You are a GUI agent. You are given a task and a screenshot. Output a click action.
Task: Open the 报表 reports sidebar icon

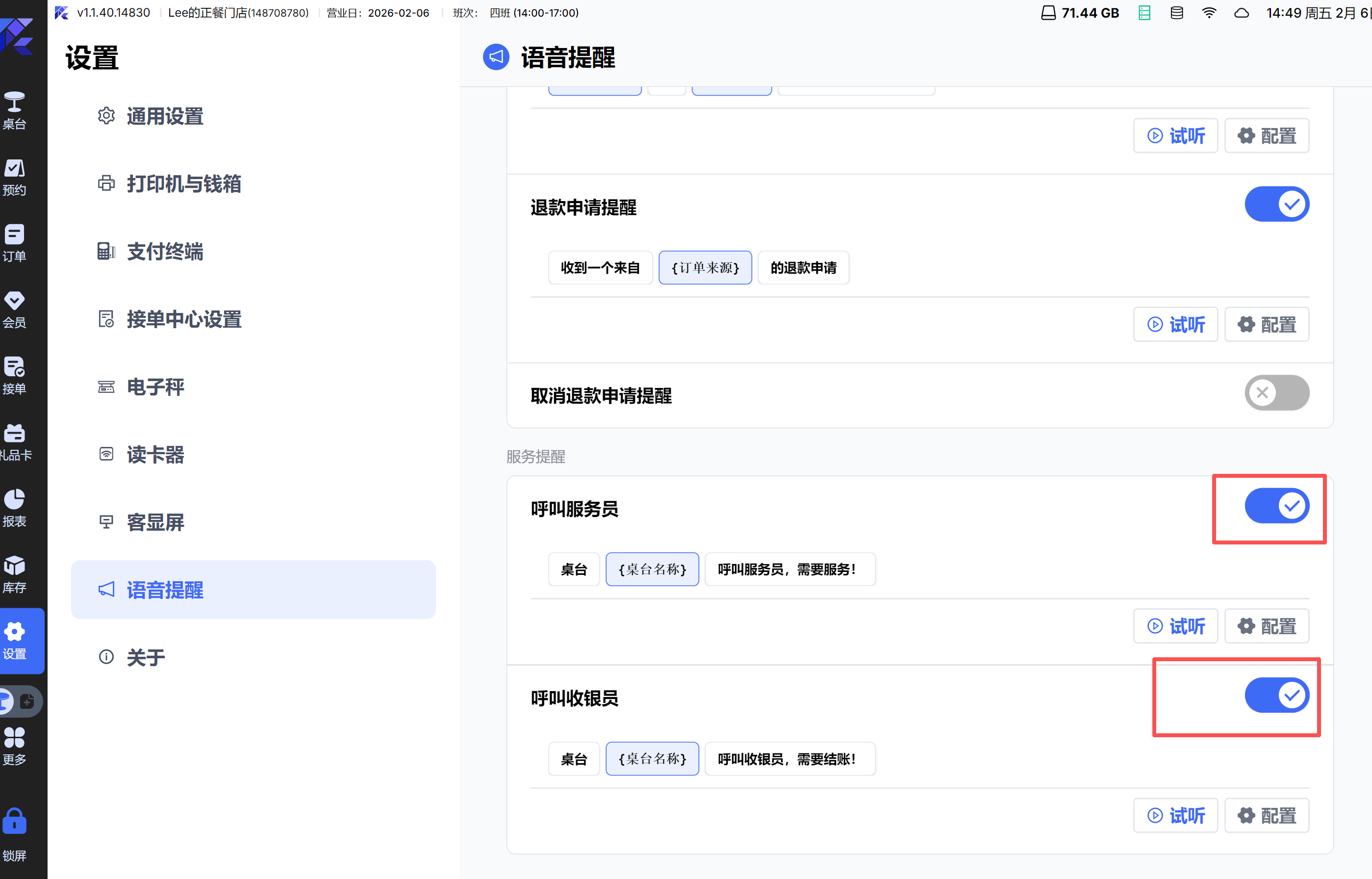pos(15,508)
